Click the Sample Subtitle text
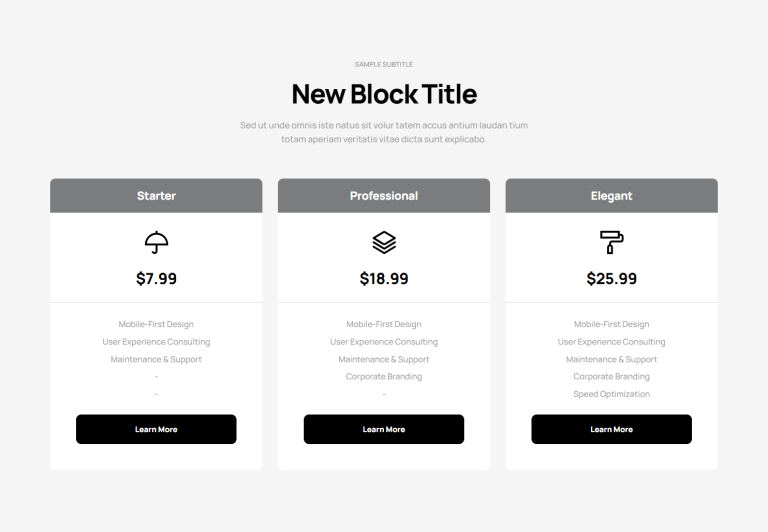768x532 pixels. pyautogui.click(x=384, y=64)
